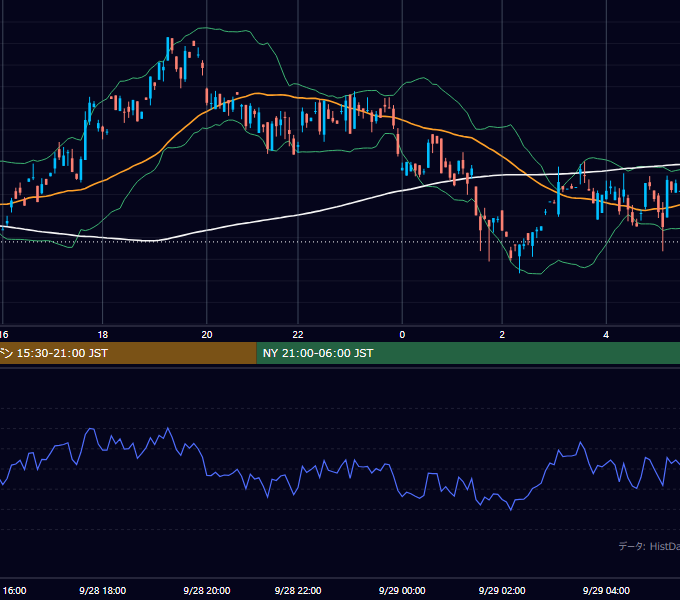Click the 9/29 04:00 date label

606,590
